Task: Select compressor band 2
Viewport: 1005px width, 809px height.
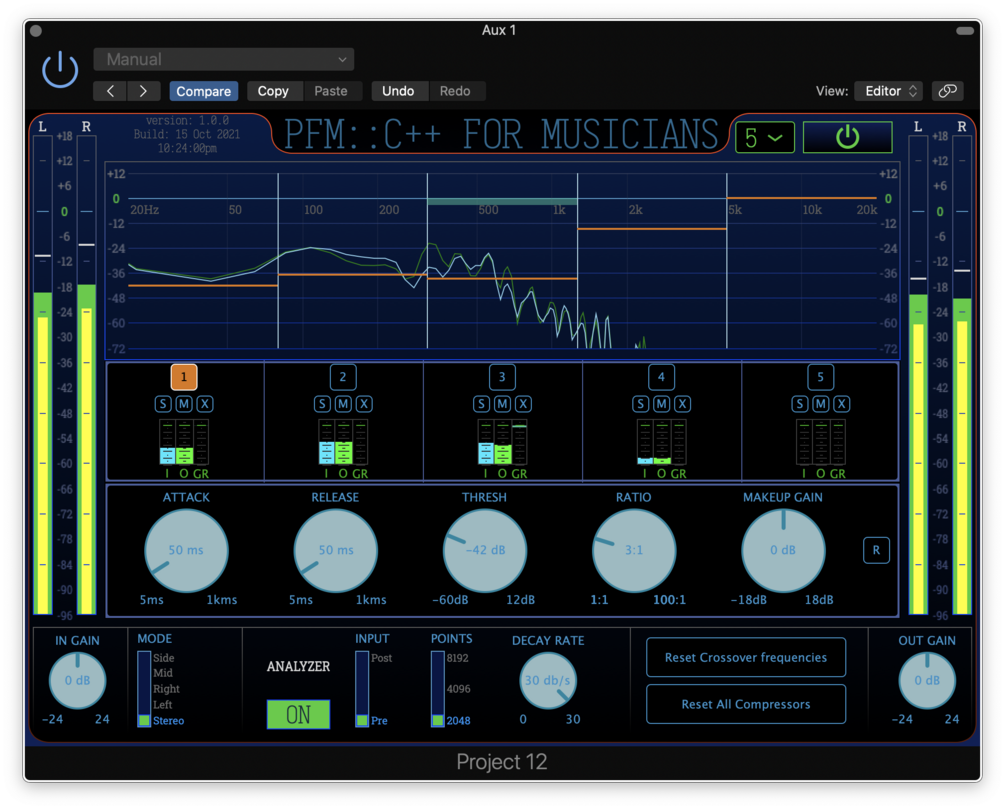Action: (x=343, y=377)
